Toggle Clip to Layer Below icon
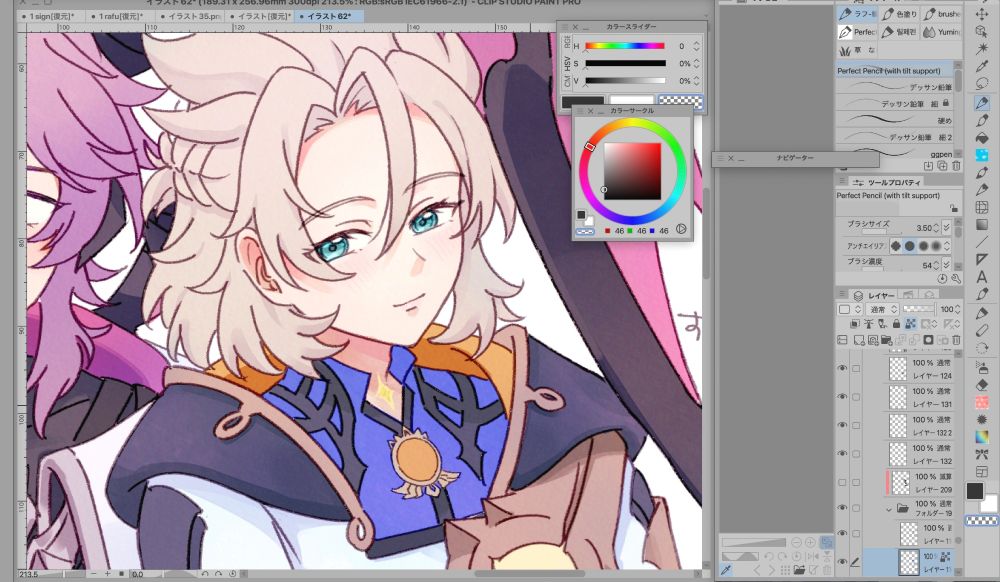 tap(855, 324)
